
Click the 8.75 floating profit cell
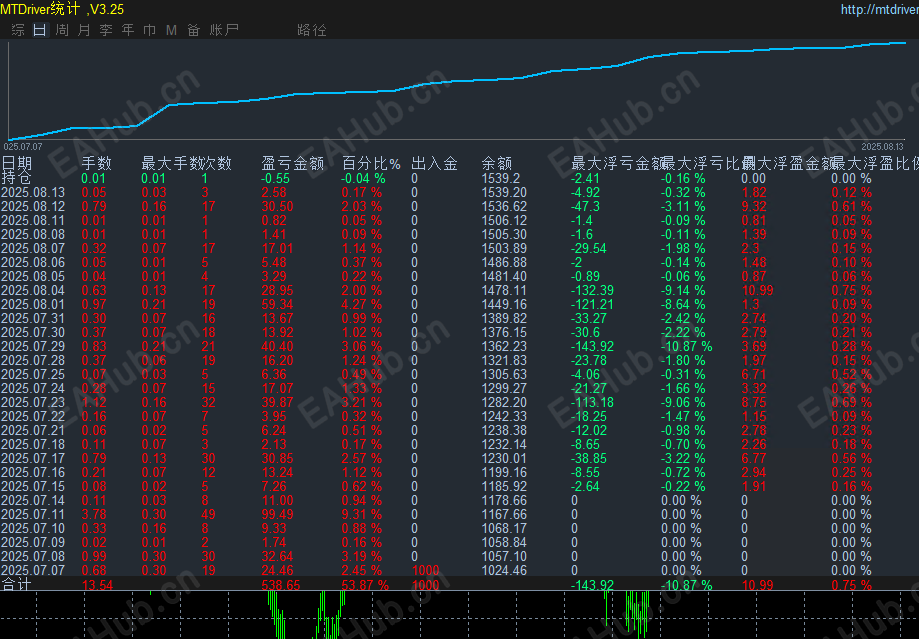tap(753, 403)
